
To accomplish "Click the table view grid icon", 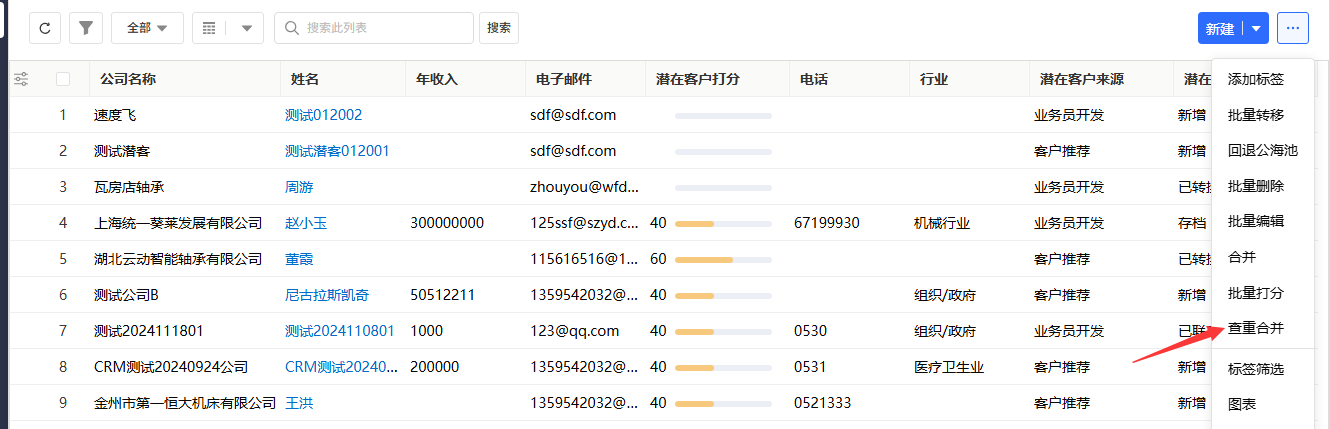I will tap(209, 28).
